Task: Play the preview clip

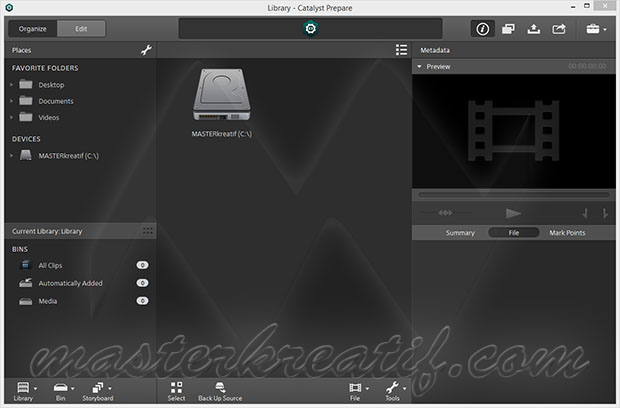Action: click(513, 213)
